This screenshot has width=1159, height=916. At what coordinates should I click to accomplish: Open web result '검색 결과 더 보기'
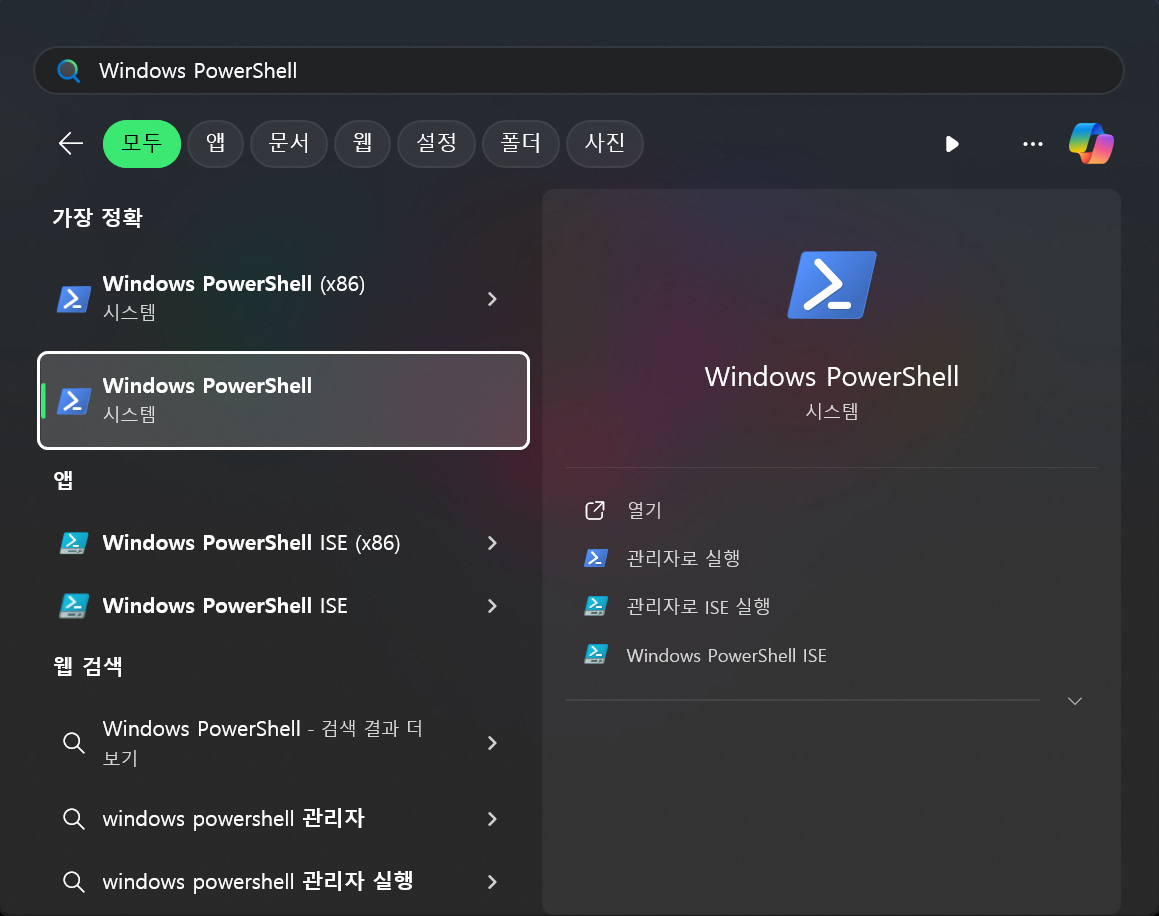(x=283, y=743)
